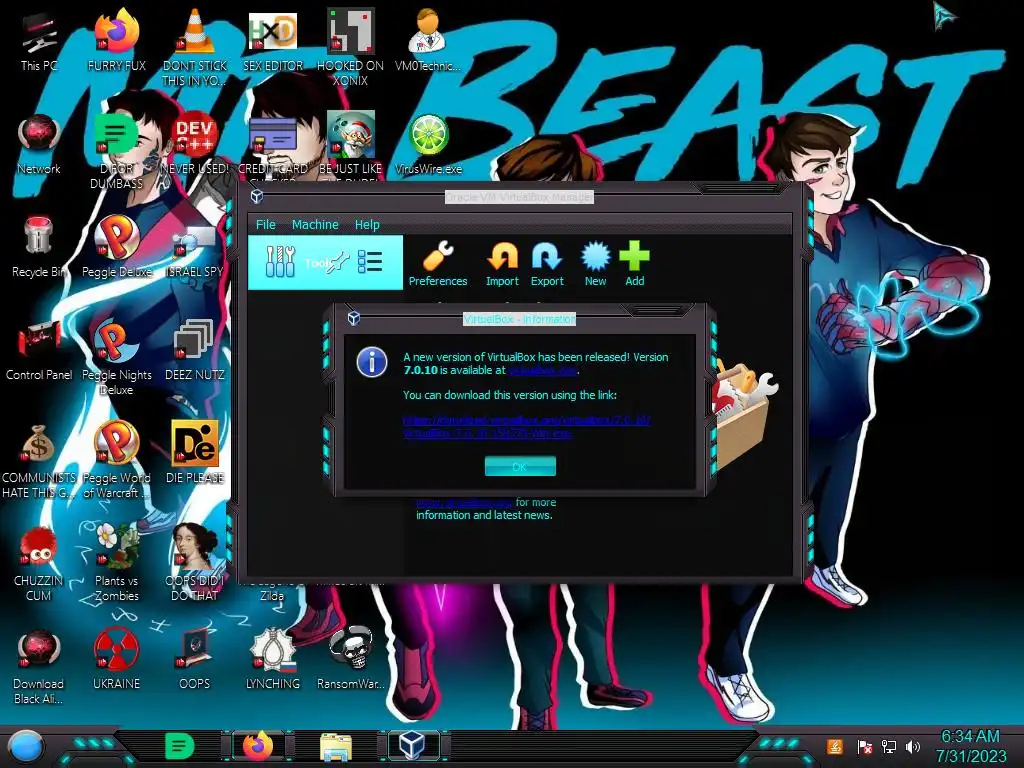Select the Plants vs Zombies shortcut
Screen dimensions: 1024x768
pyautogui.click(x=117, y=563)
